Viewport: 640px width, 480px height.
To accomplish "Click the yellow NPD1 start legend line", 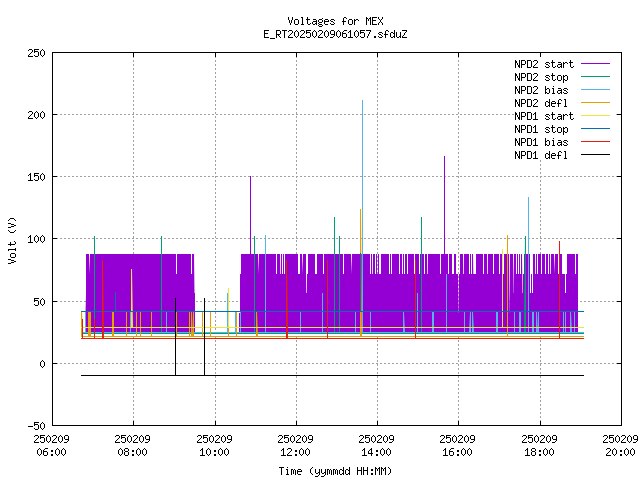I will click(596, 116).
